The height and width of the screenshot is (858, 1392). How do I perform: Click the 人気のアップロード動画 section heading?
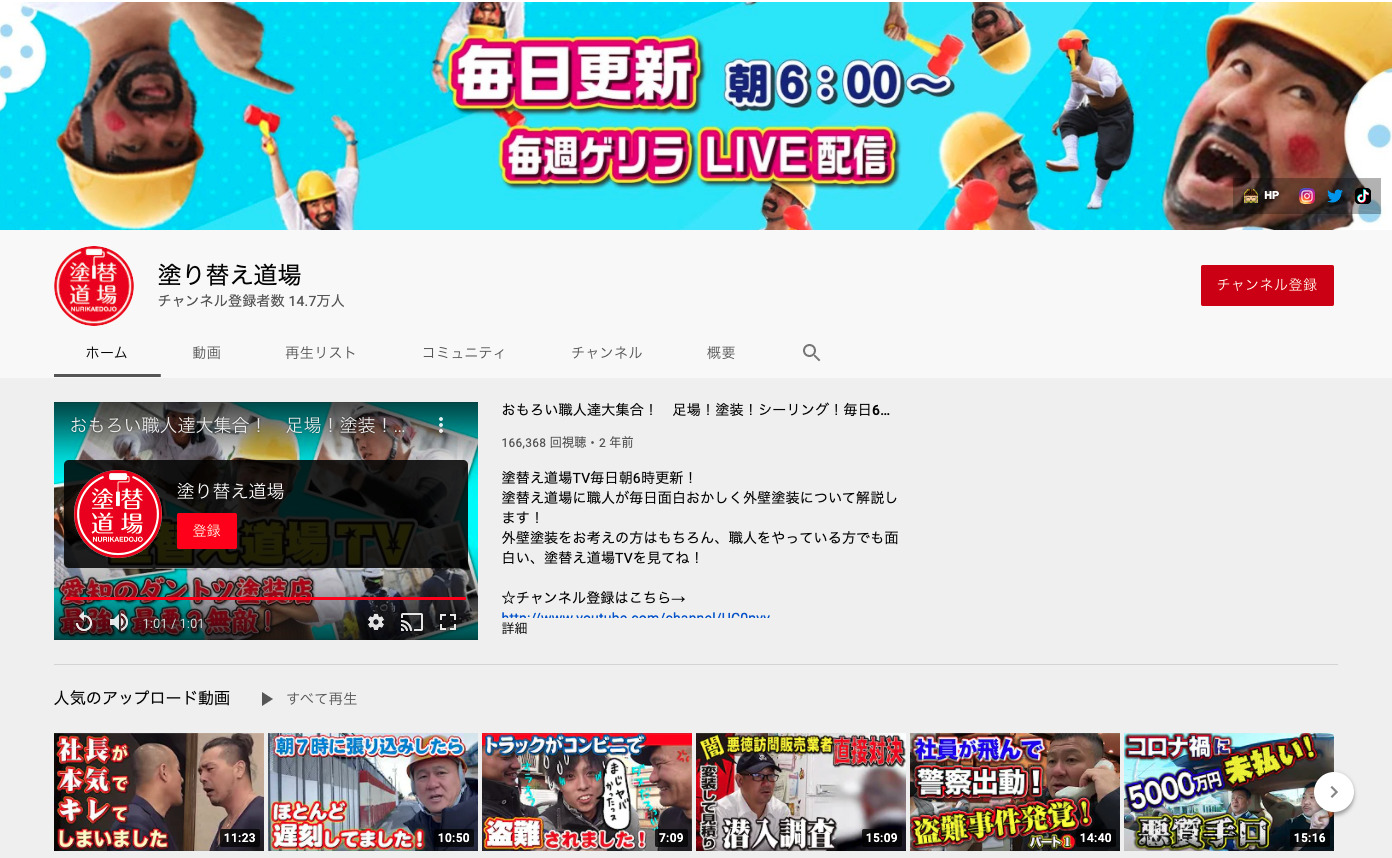(x=142, y=698)
